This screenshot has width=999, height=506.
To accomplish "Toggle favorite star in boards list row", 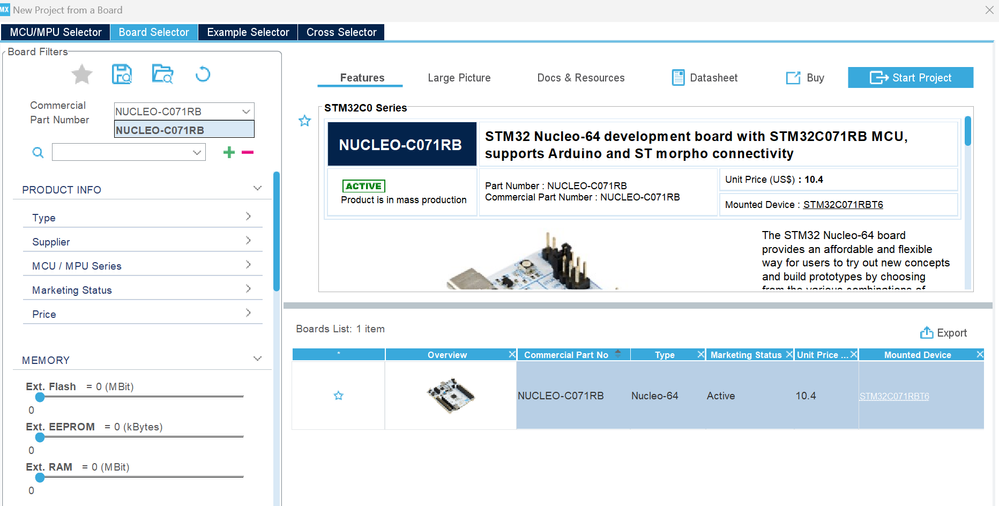I will [338, 396].
